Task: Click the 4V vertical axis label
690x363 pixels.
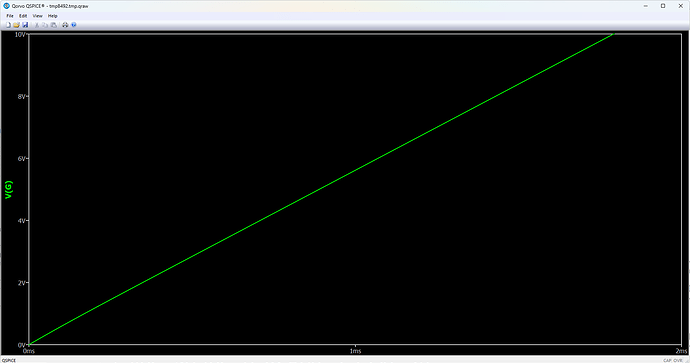Action: [x=22, y=220]
